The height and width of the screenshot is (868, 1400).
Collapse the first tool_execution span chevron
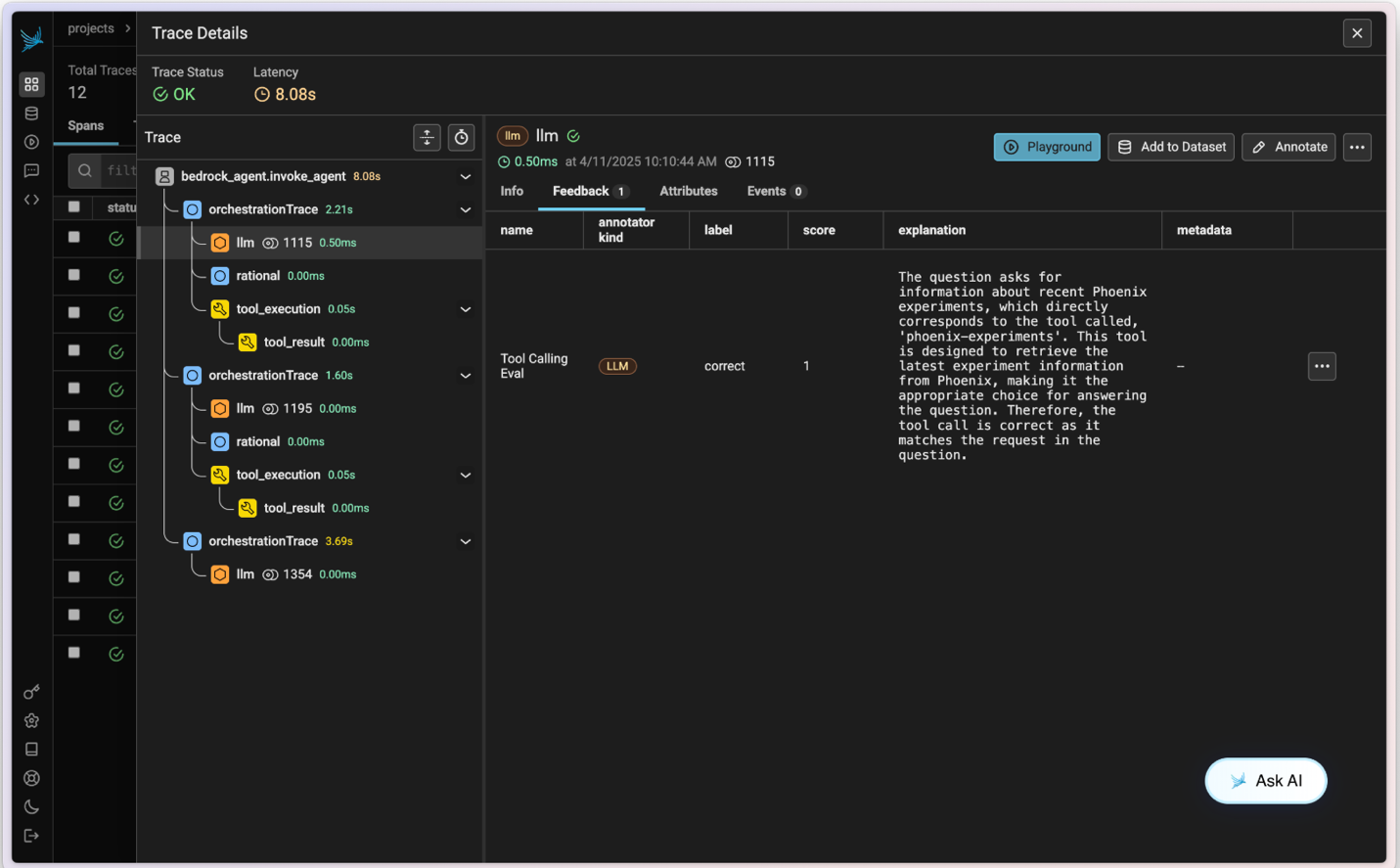tap(466, 309)
